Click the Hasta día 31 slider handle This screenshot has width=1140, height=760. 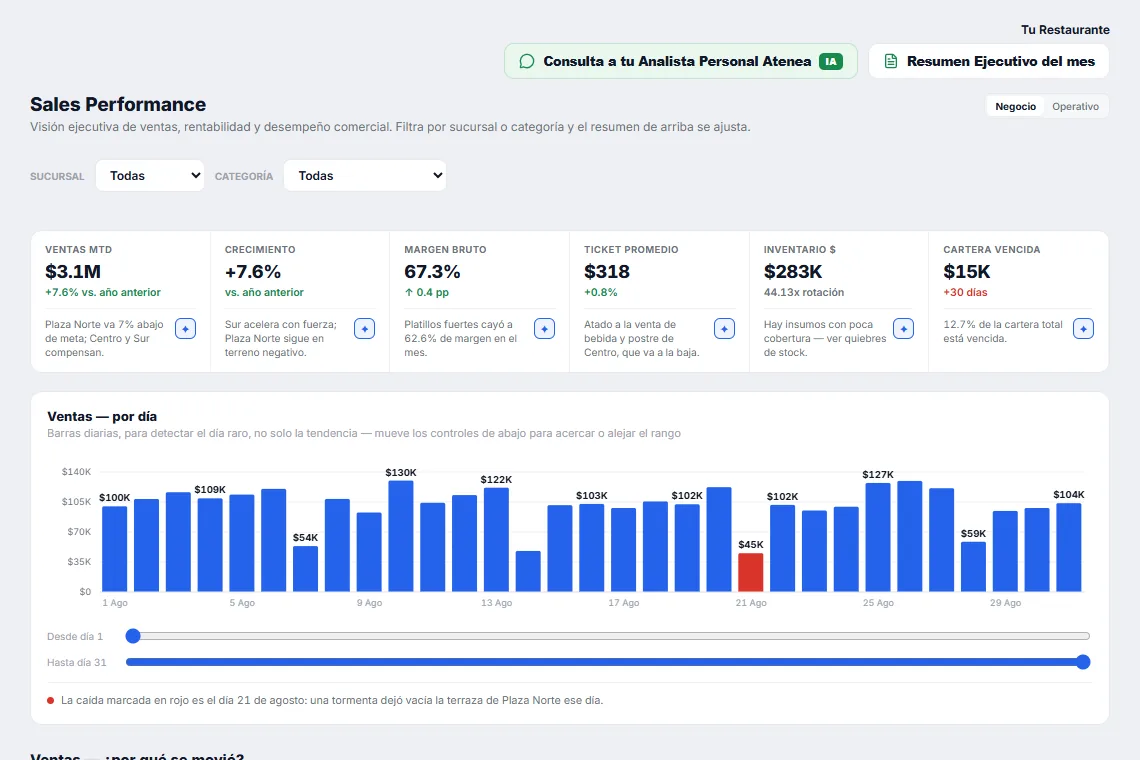pyautogui.click(x=1083, y=662)
